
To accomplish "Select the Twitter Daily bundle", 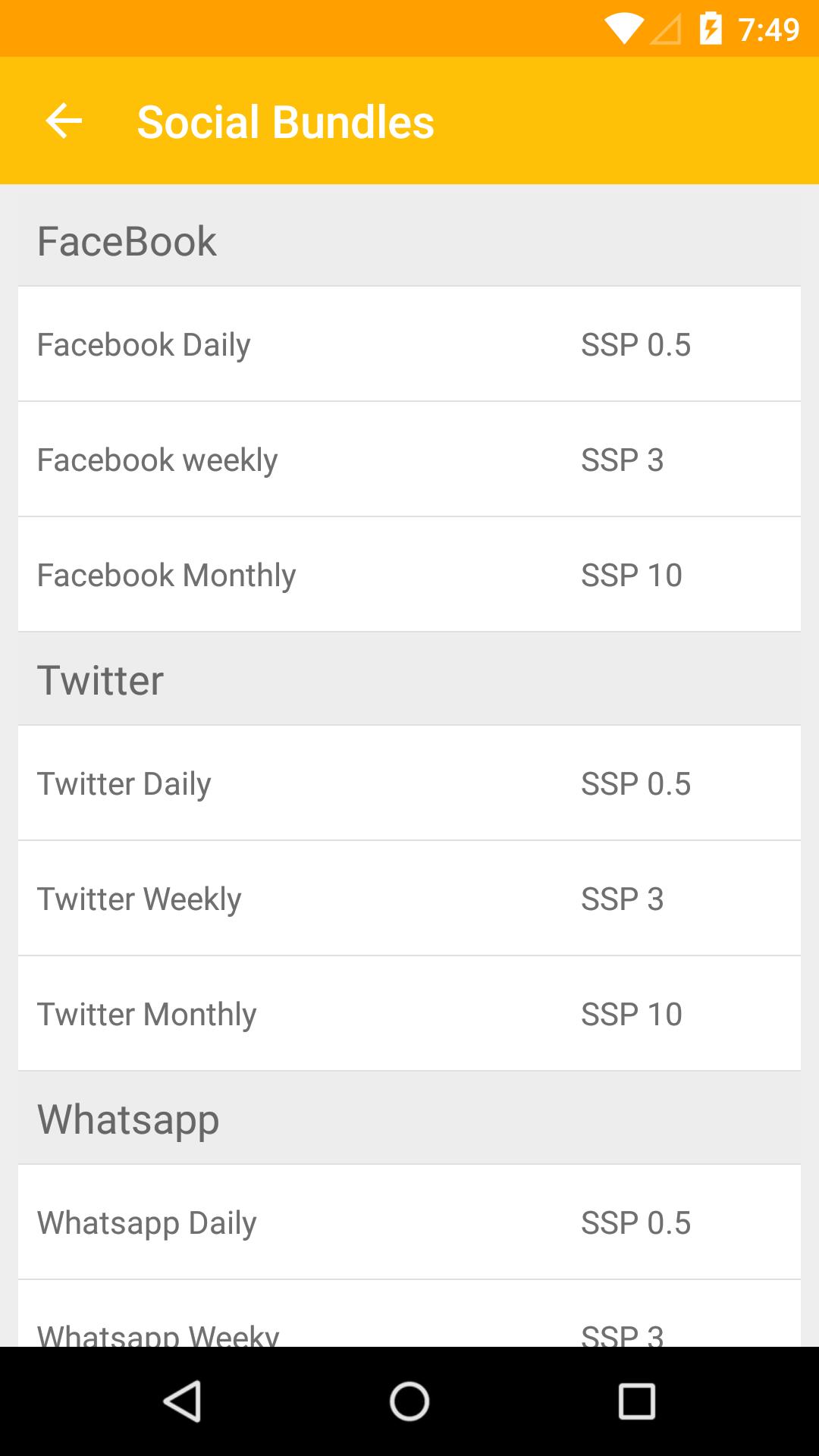I will [409, 783].
